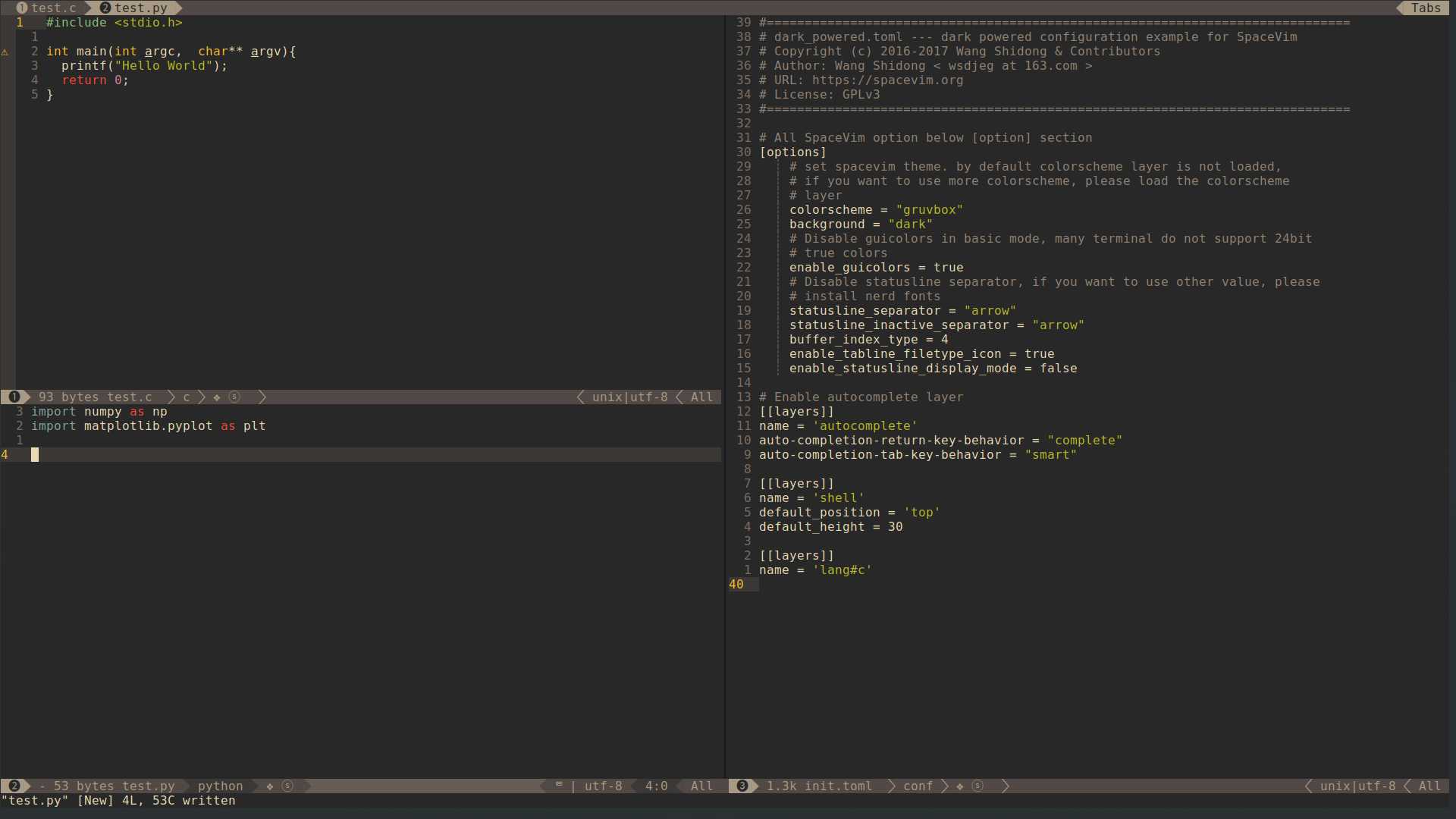Click window number 2 badge in test.py statusline
Image resolution: width=1456 pixels, height=819 pixels.
click(x=14, y=786)
